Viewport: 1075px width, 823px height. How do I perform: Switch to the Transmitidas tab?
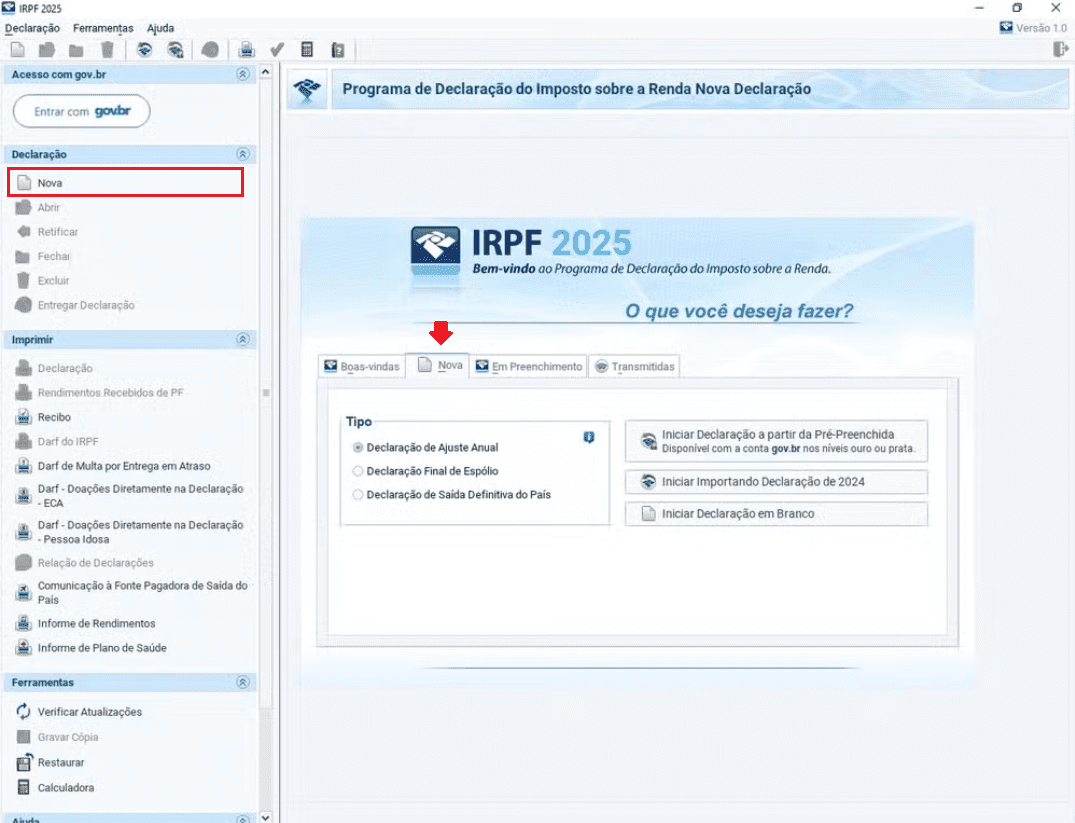(635, 366)
